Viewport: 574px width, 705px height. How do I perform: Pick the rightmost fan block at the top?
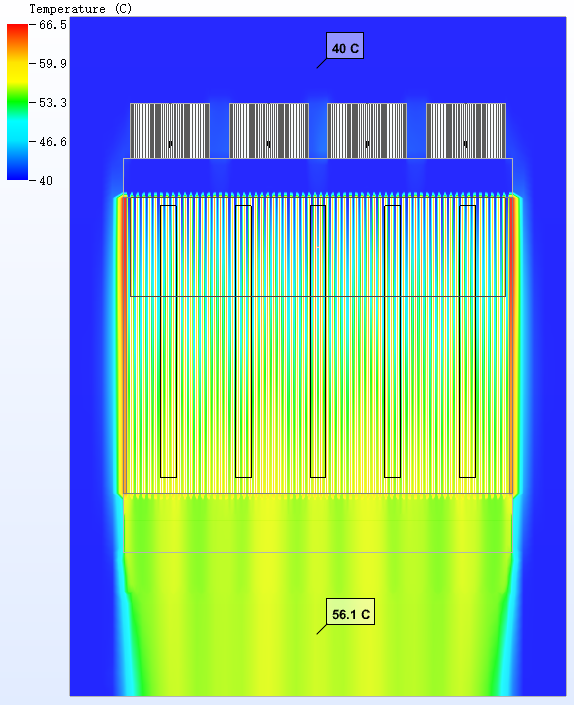(466, 131)
